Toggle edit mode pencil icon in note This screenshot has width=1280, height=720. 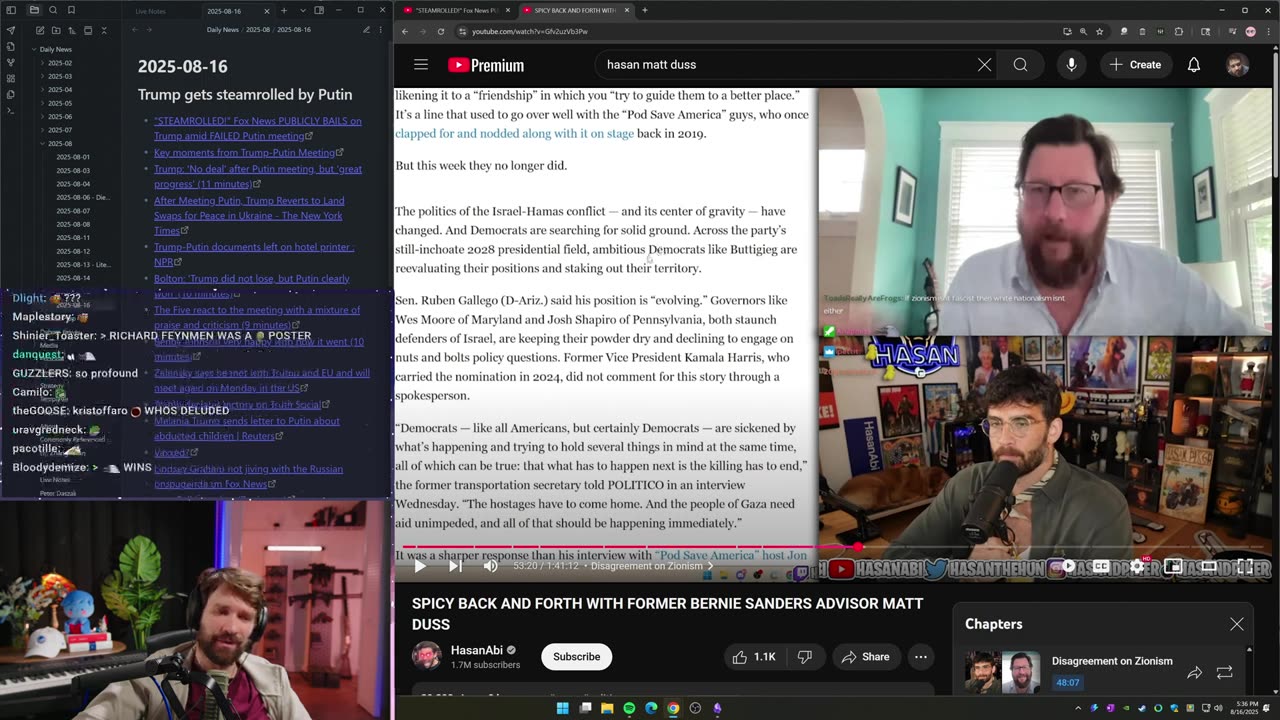click(366, 30)
